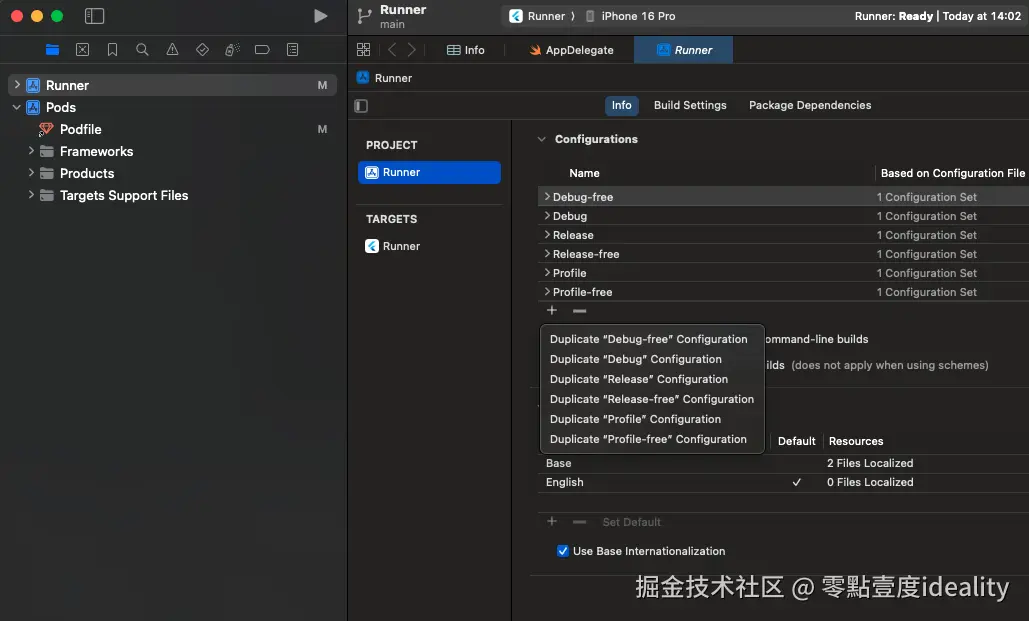Open the Find navigator magnifier icon
The height and width of the screenshot is (621, 1029).
tap(142, 50)
